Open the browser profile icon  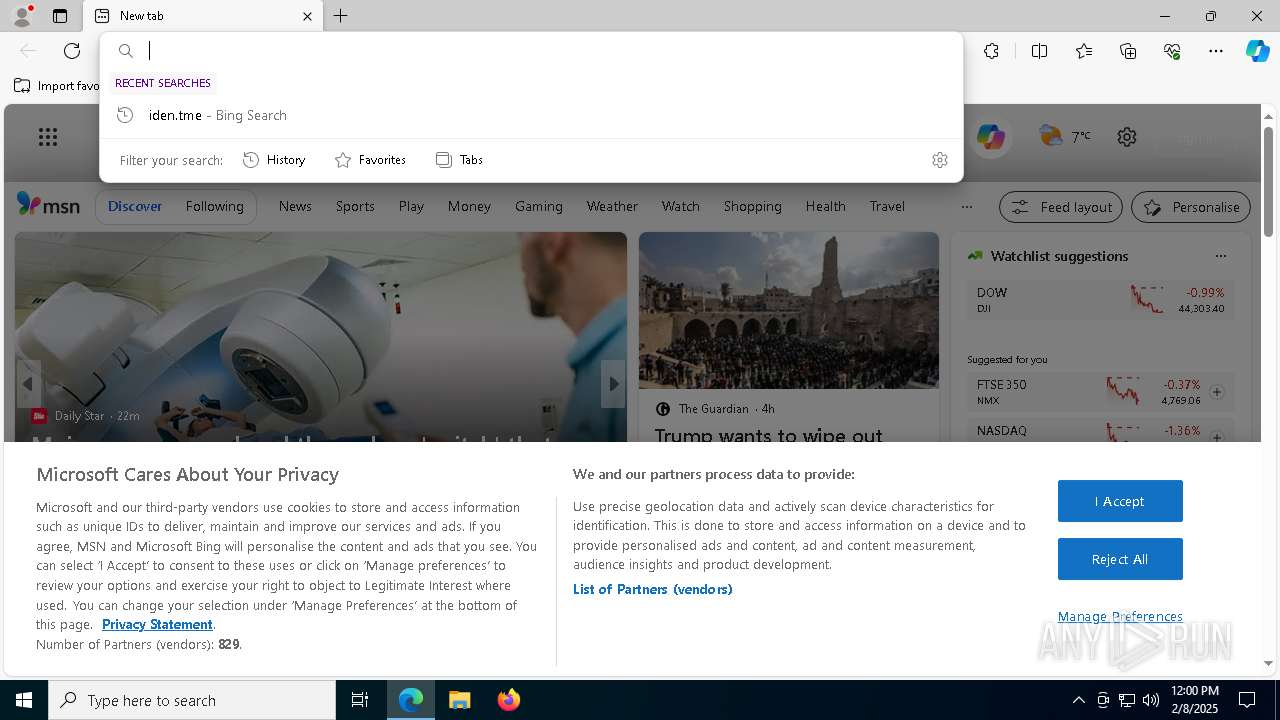coord(21,16)
